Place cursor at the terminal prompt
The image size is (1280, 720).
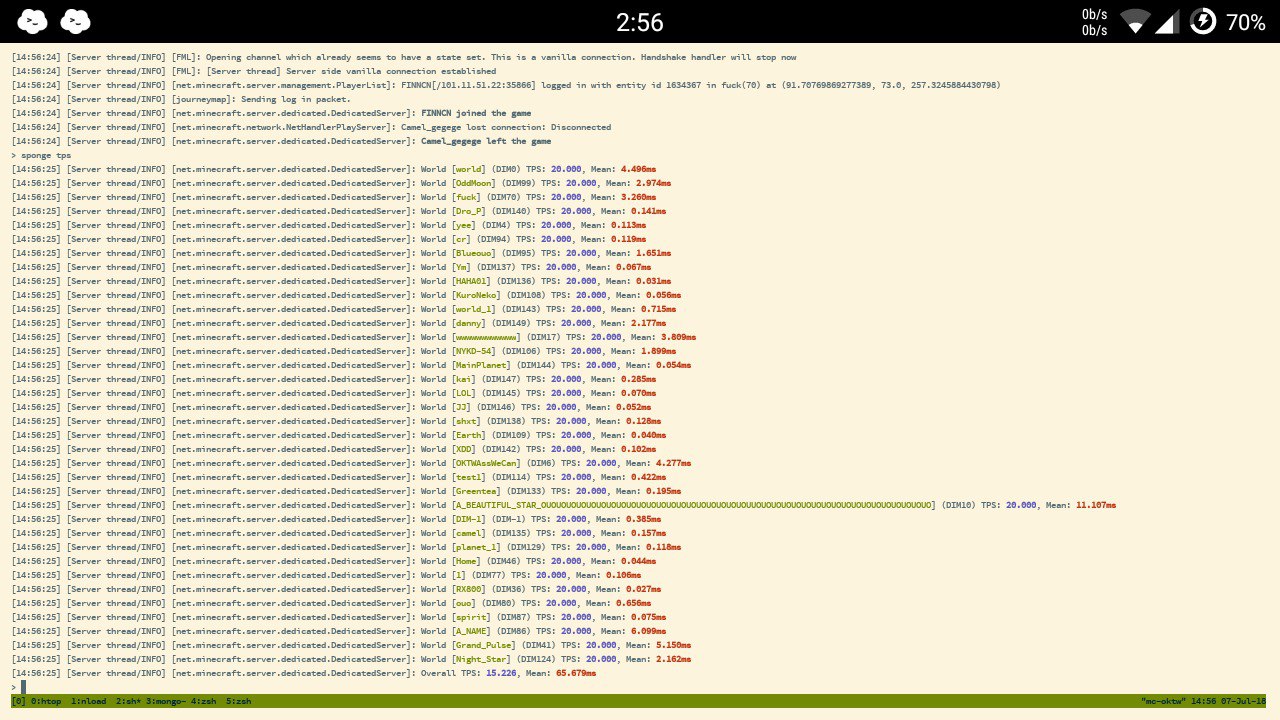coord(23,687)
